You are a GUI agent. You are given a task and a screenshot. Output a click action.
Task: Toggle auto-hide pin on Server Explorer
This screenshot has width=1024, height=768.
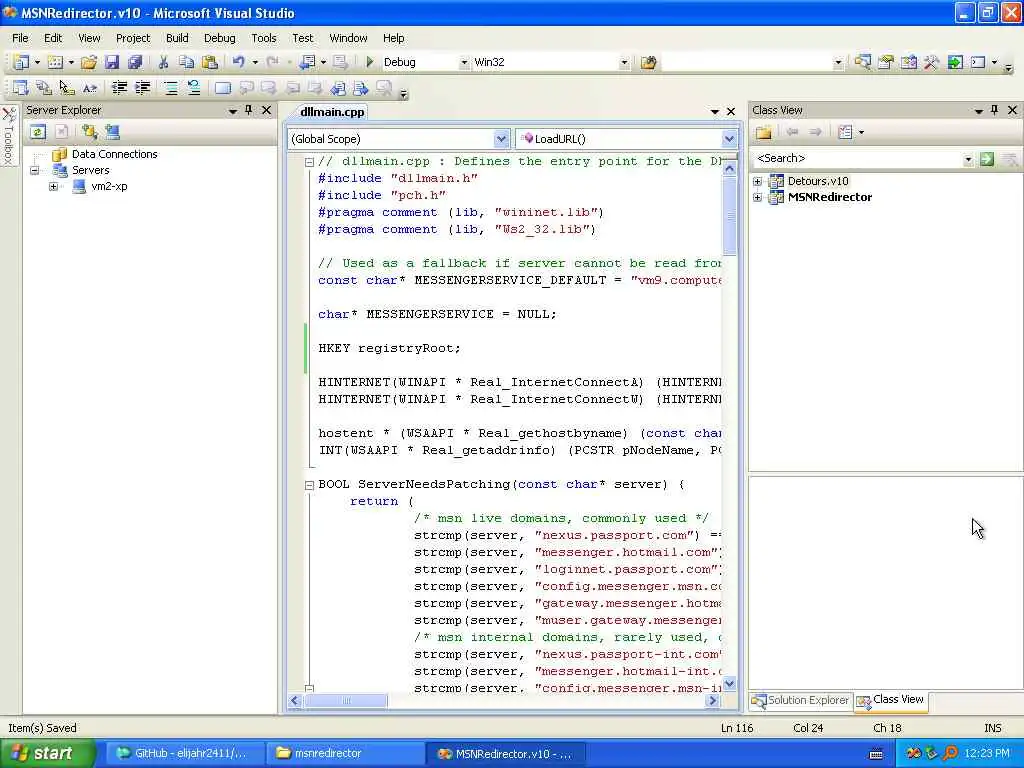pyautogui.click(x=249, y=110)
